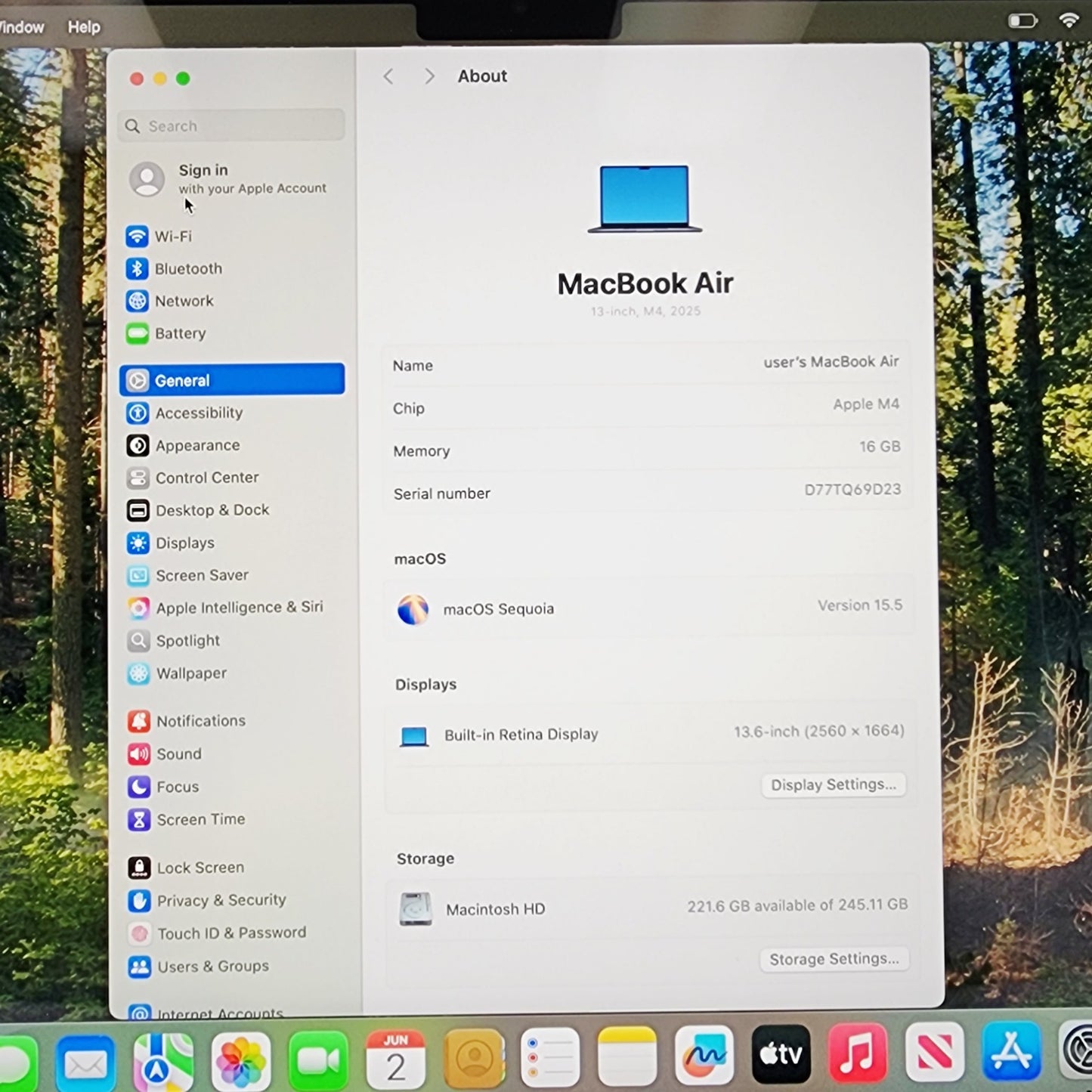Open Calendar showing JUN 2
This screenshot has width=1092, height=1092.
[395, 1060]
